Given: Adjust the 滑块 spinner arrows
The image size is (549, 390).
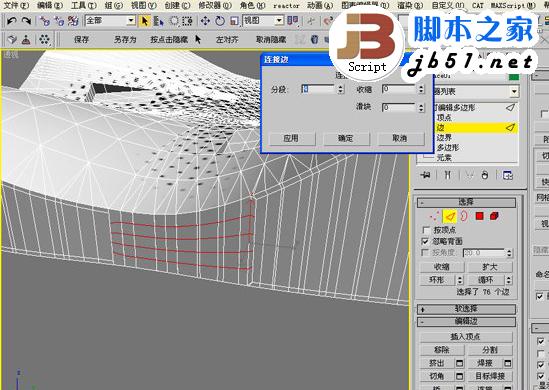Looking at the screenshot, I should click(422, 107).
